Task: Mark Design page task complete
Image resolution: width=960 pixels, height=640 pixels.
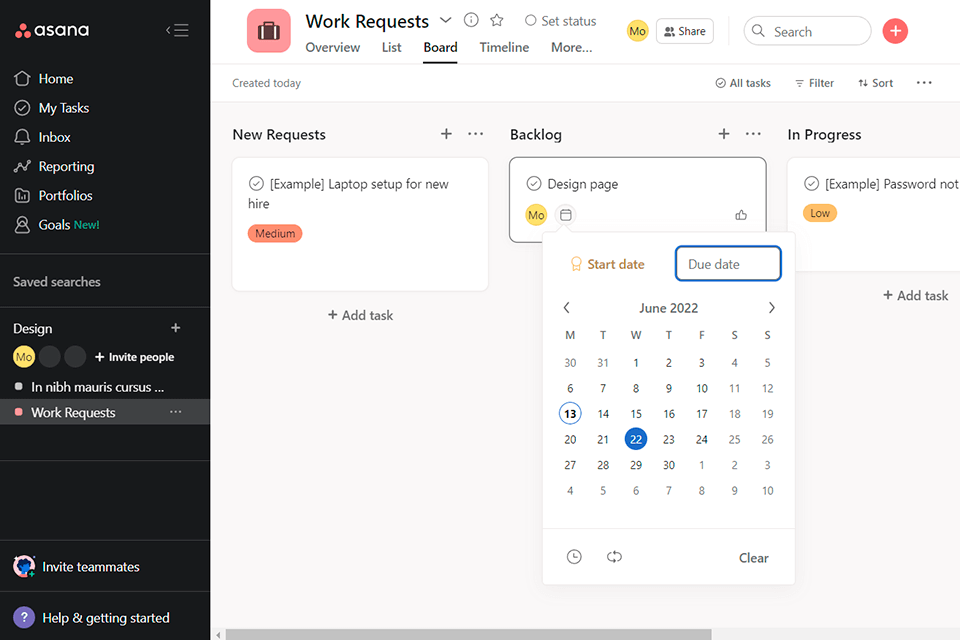Action: (x=534, y=184)
